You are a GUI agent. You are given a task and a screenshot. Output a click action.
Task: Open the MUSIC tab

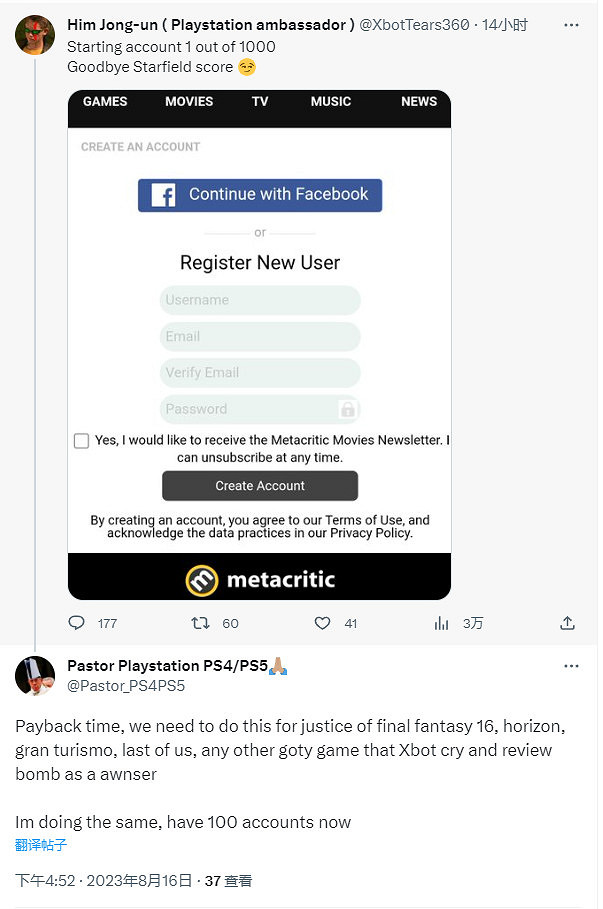coord(331,102)
